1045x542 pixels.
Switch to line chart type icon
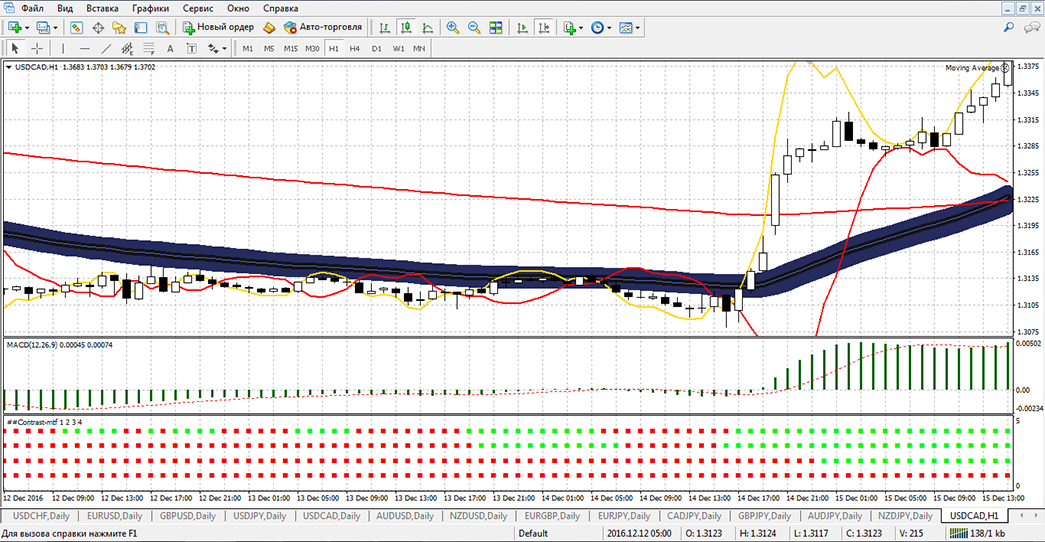coord(427,27)
